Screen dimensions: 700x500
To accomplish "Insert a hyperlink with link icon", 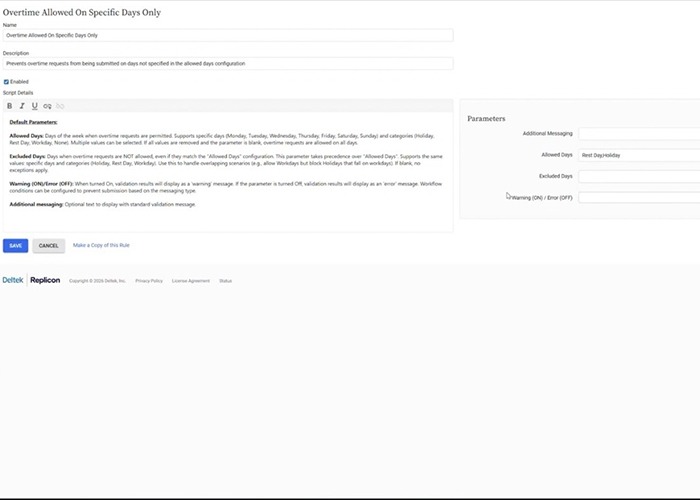I will tap(47, 106).
